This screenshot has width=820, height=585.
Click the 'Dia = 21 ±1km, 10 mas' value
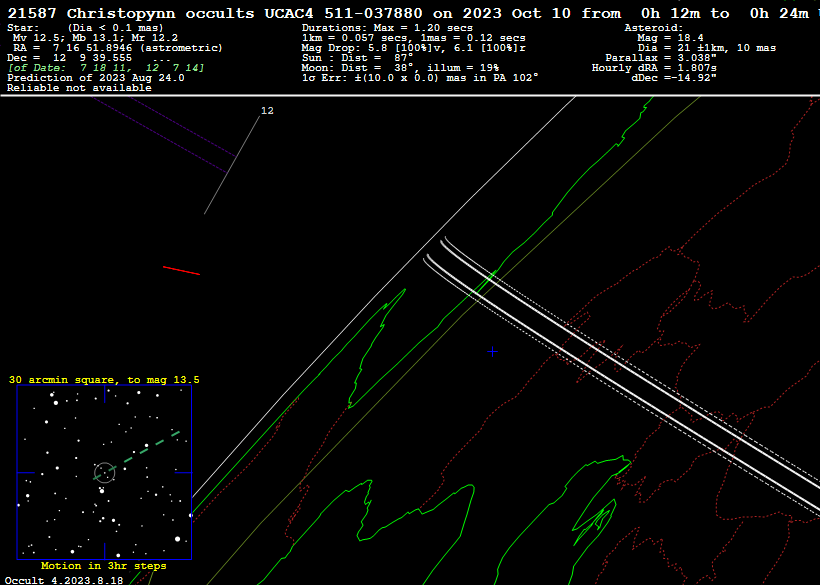click(x=707, y=48)
